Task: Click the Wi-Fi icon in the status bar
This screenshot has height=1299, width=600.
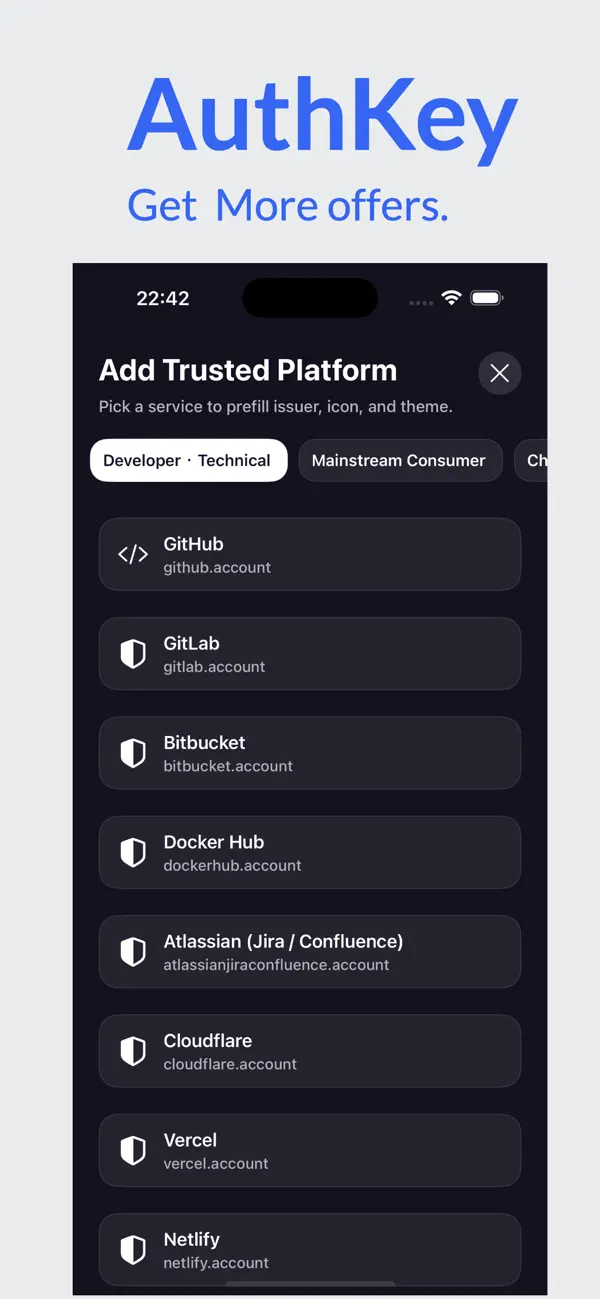Action: point(450,297)
